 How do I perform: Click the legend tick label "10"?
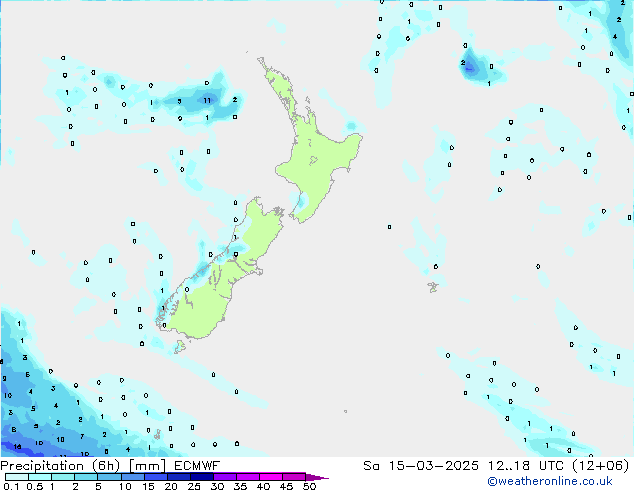tap(125, 486)
